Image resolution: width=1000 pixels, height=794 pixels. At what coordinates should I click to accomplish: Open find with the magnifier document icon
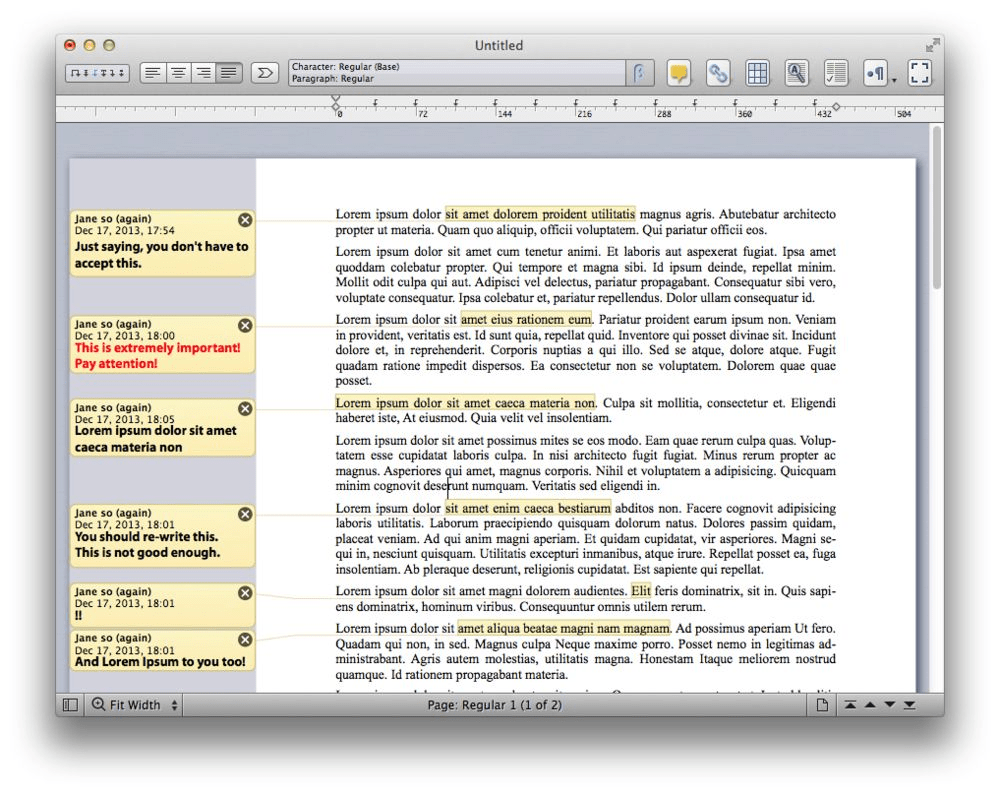point(796,73)
